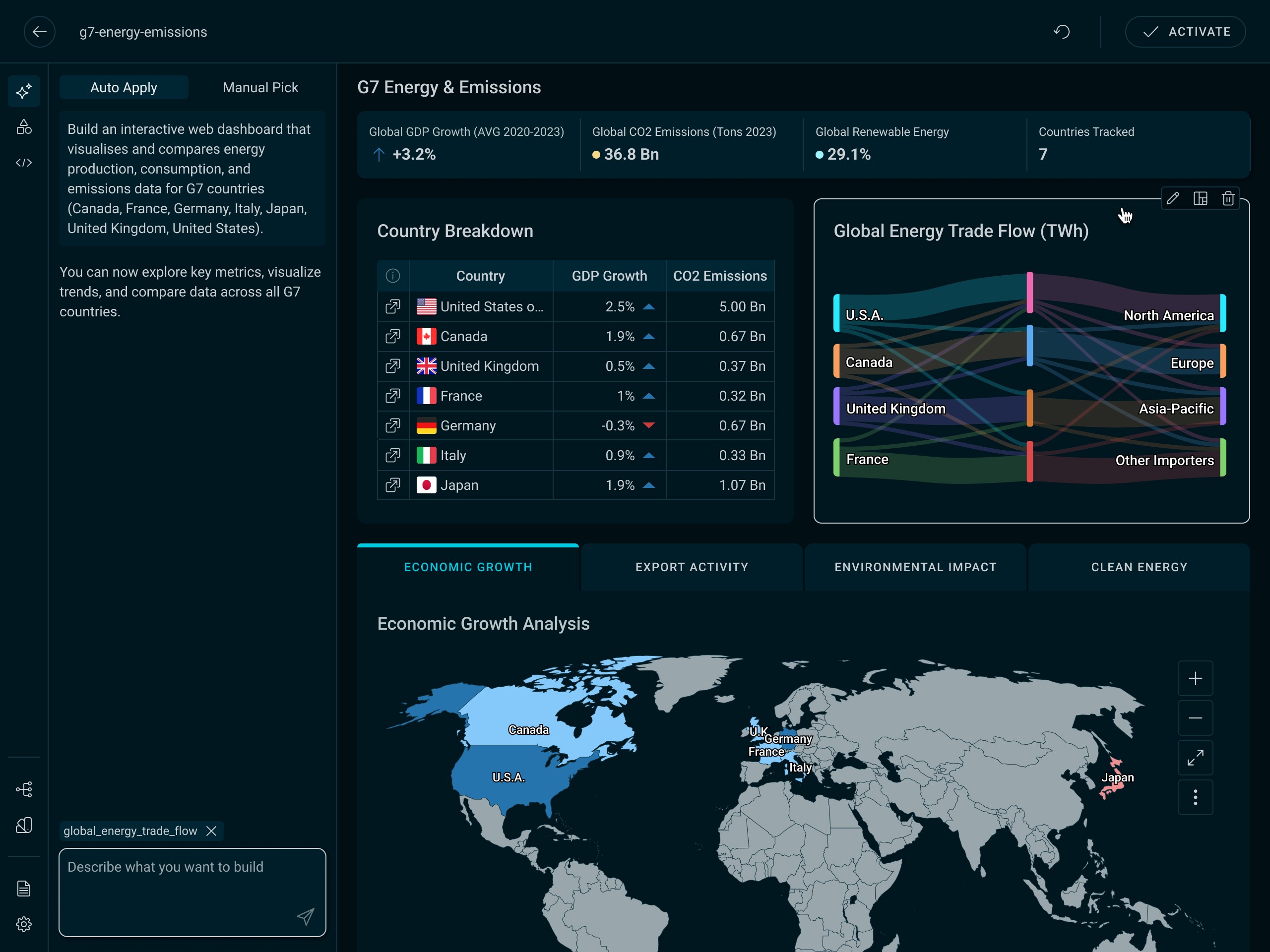The width and height of the screenshot is (1270, 952).
Task: Open the Clean Energy tab
Action: click(1139, 567)
